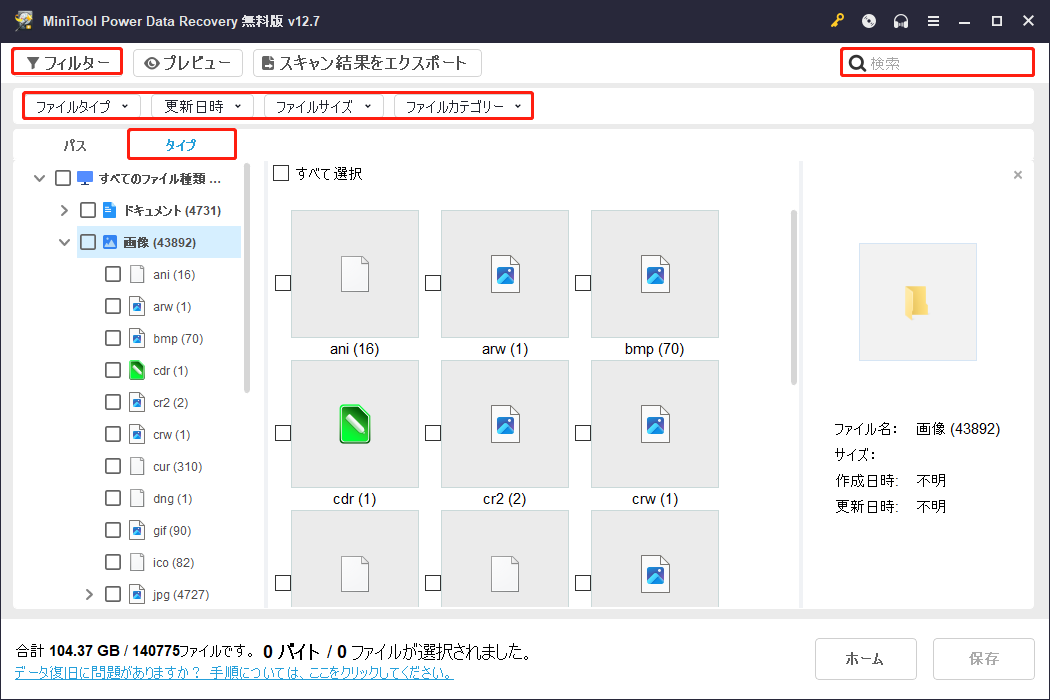Viewport: 1050px width, 700px height.
Task: Open the bootable media disc icon
Action: coord(868,20)
